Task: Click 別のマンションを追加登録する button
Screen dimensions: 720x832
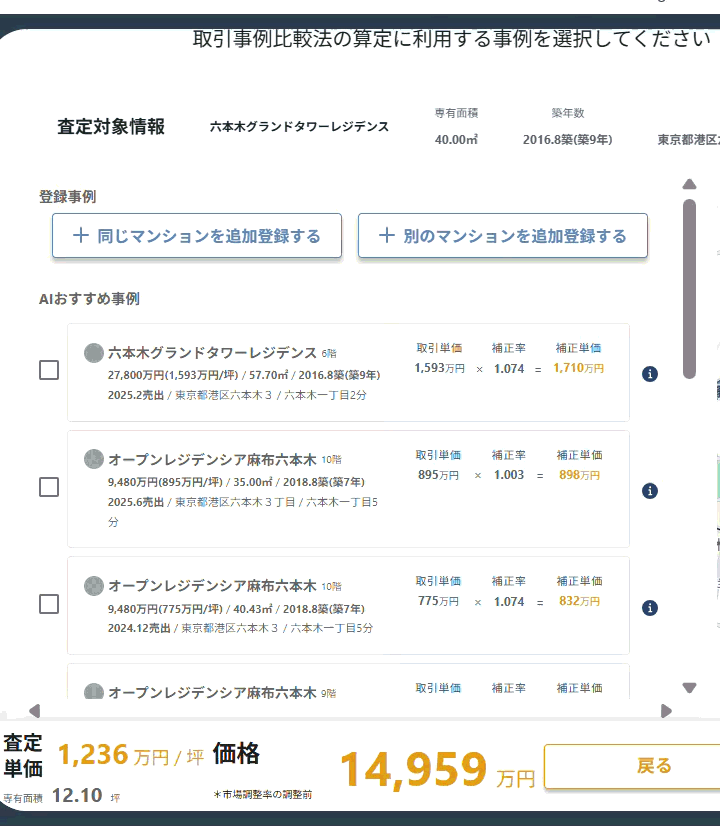Action: point(503,235)
